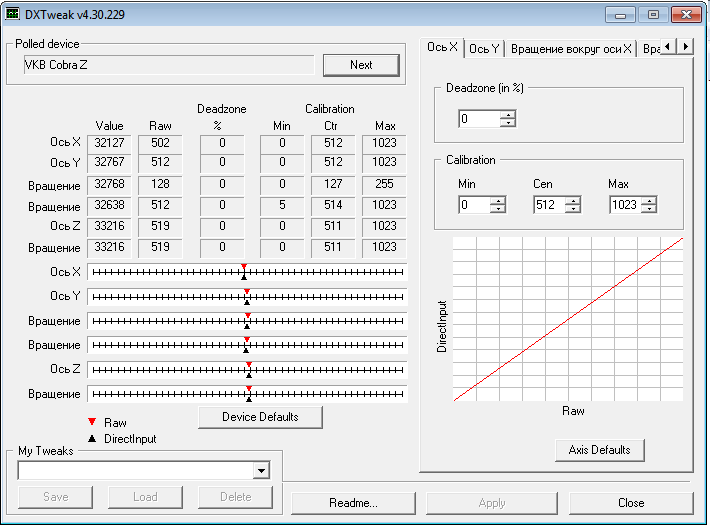Viewport: 710px width, 526px height.
Task: Click the Save button in My Tweaks
Action: (x=56, y=497)
